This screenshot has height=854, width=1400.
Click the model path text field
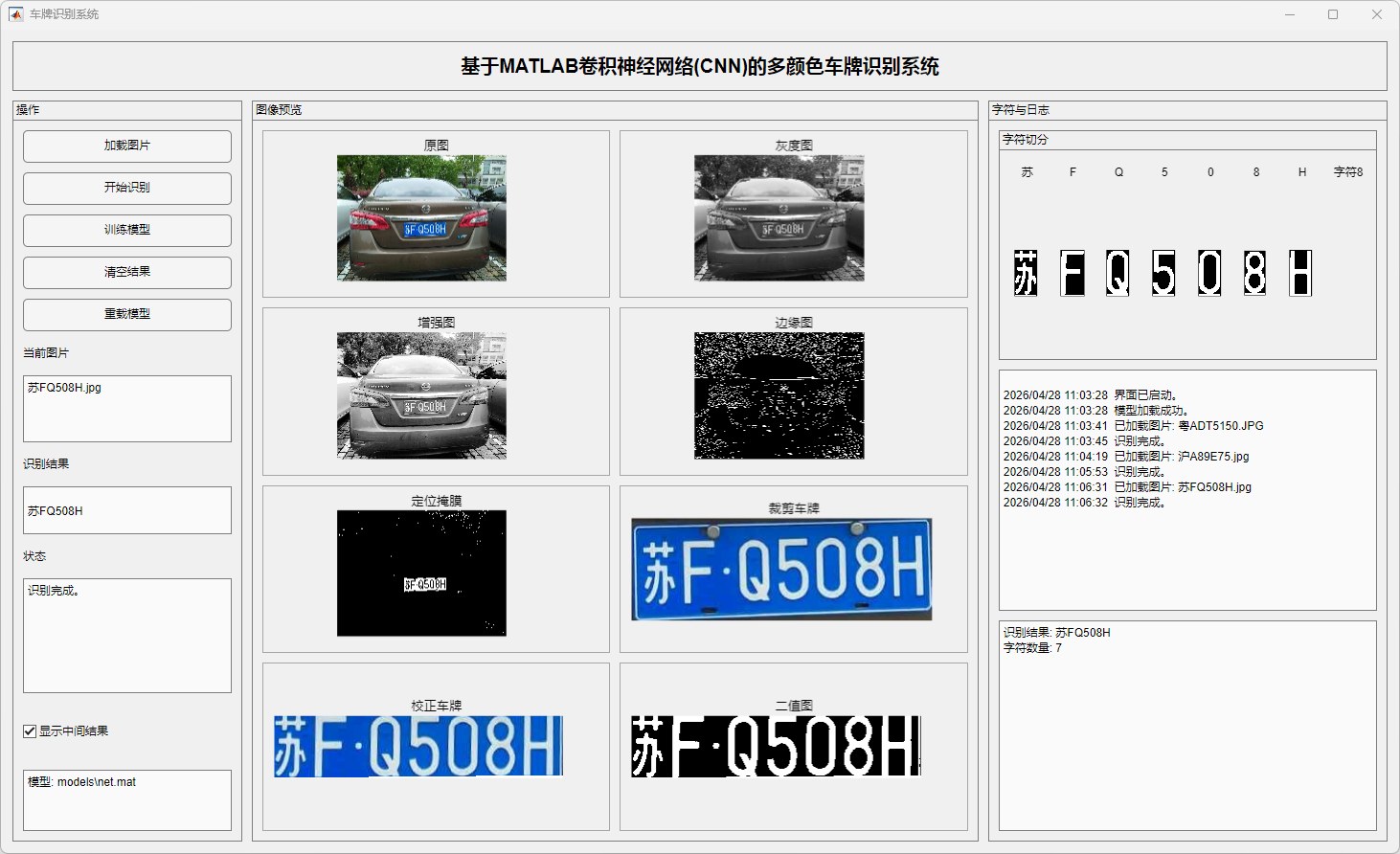(x=127, y=799)
